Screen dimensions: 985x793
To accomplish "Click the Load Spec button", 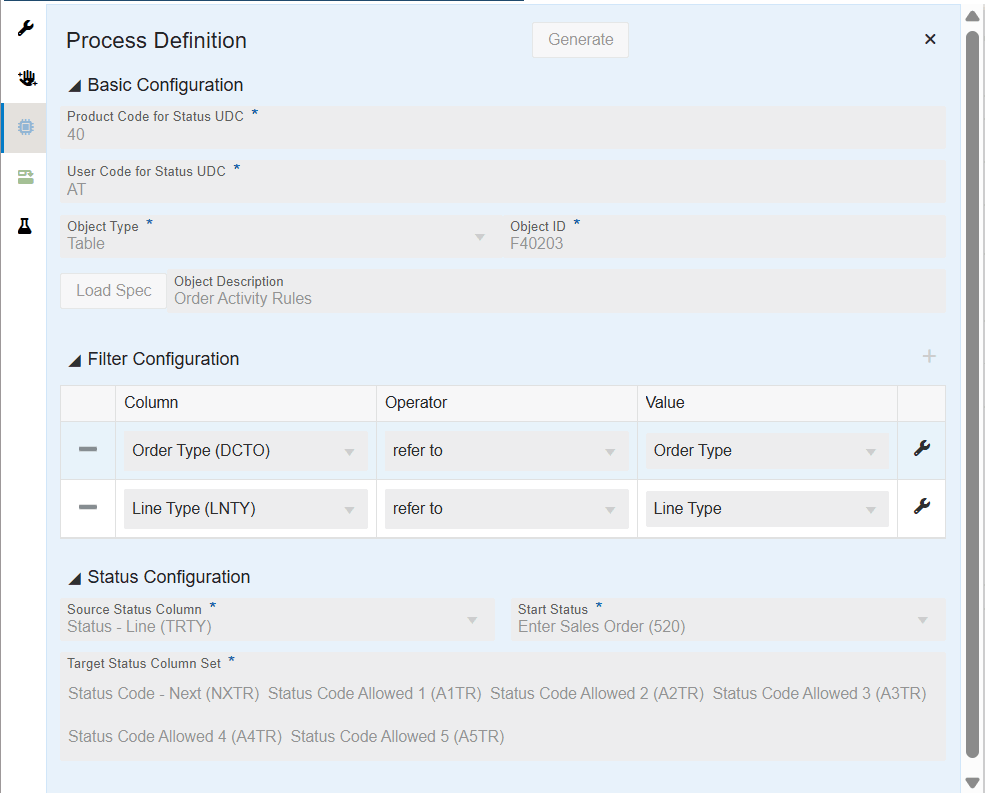I will 114,291.
